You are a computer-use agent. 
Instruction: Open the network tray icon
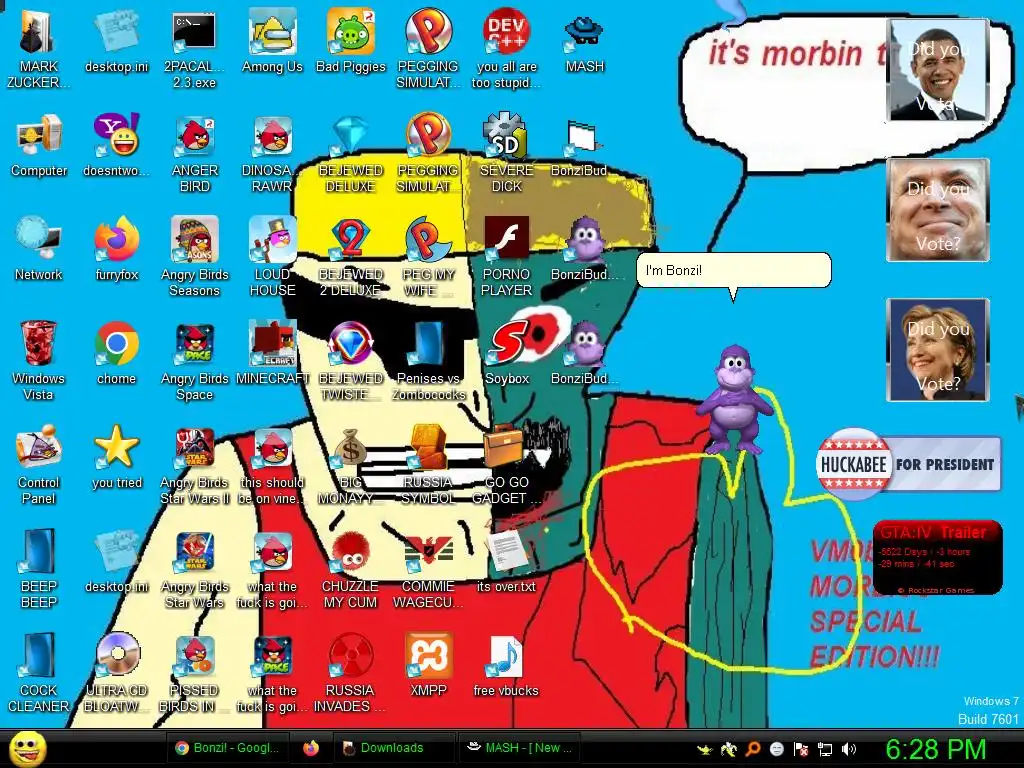(825, 749)
